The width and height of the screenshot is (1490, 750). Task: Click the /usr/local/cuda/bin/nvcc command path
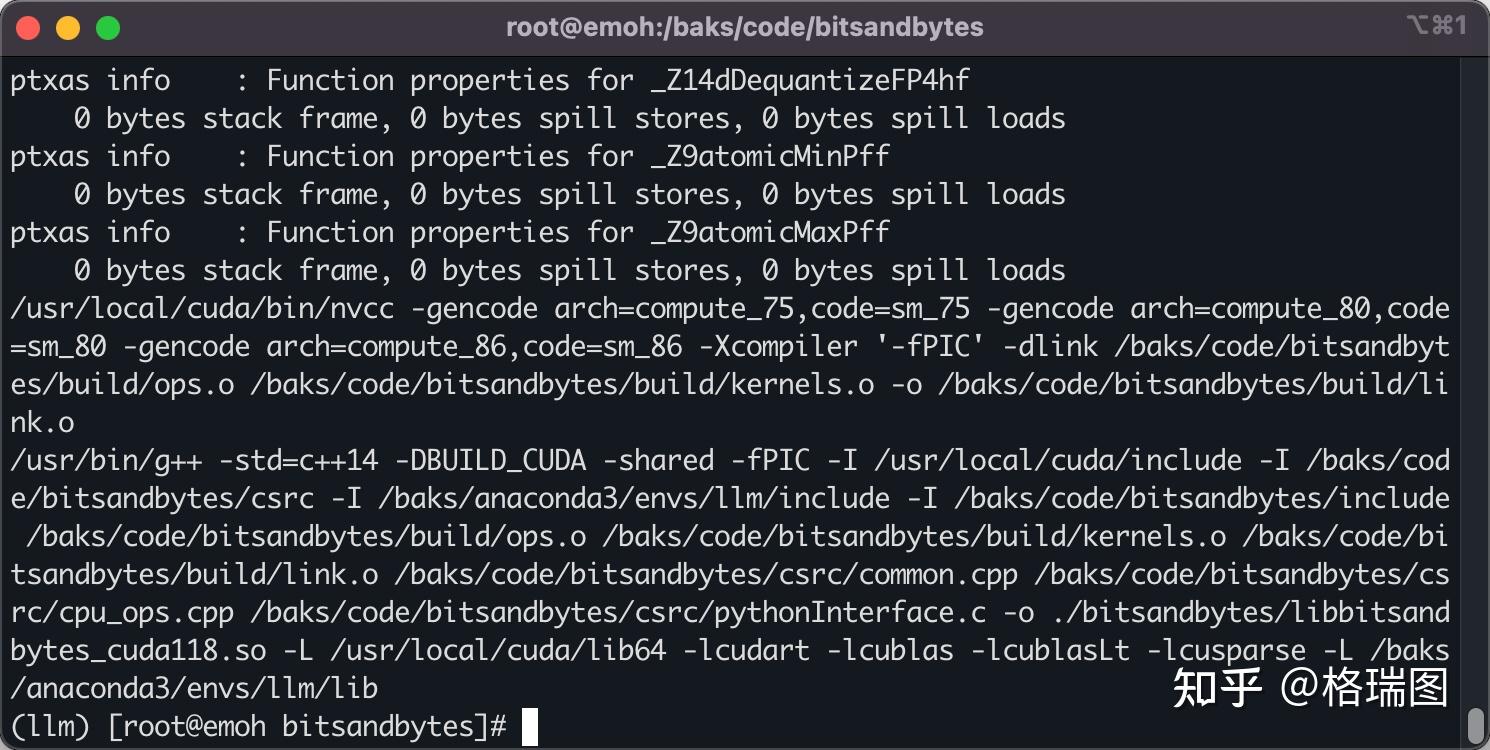pyautogui.click(x=202, y=308)
